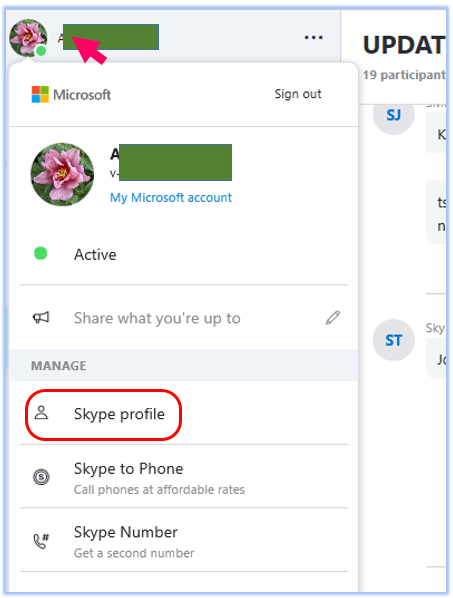This screenshot has width=453, height=598.
Task: Click the ST participant avatar
Action: (x=394, y=340)
